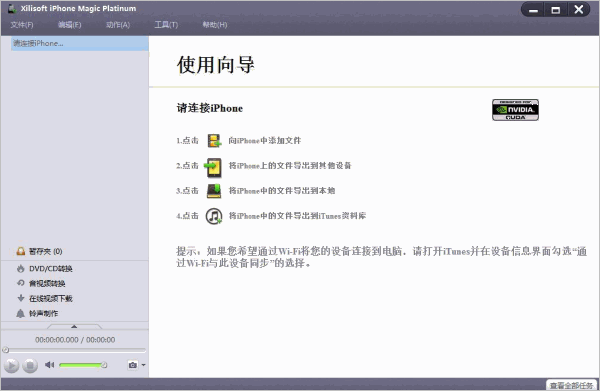Open the snapshot dropdown arrow
600x391 pixels.
coord(143,365)
